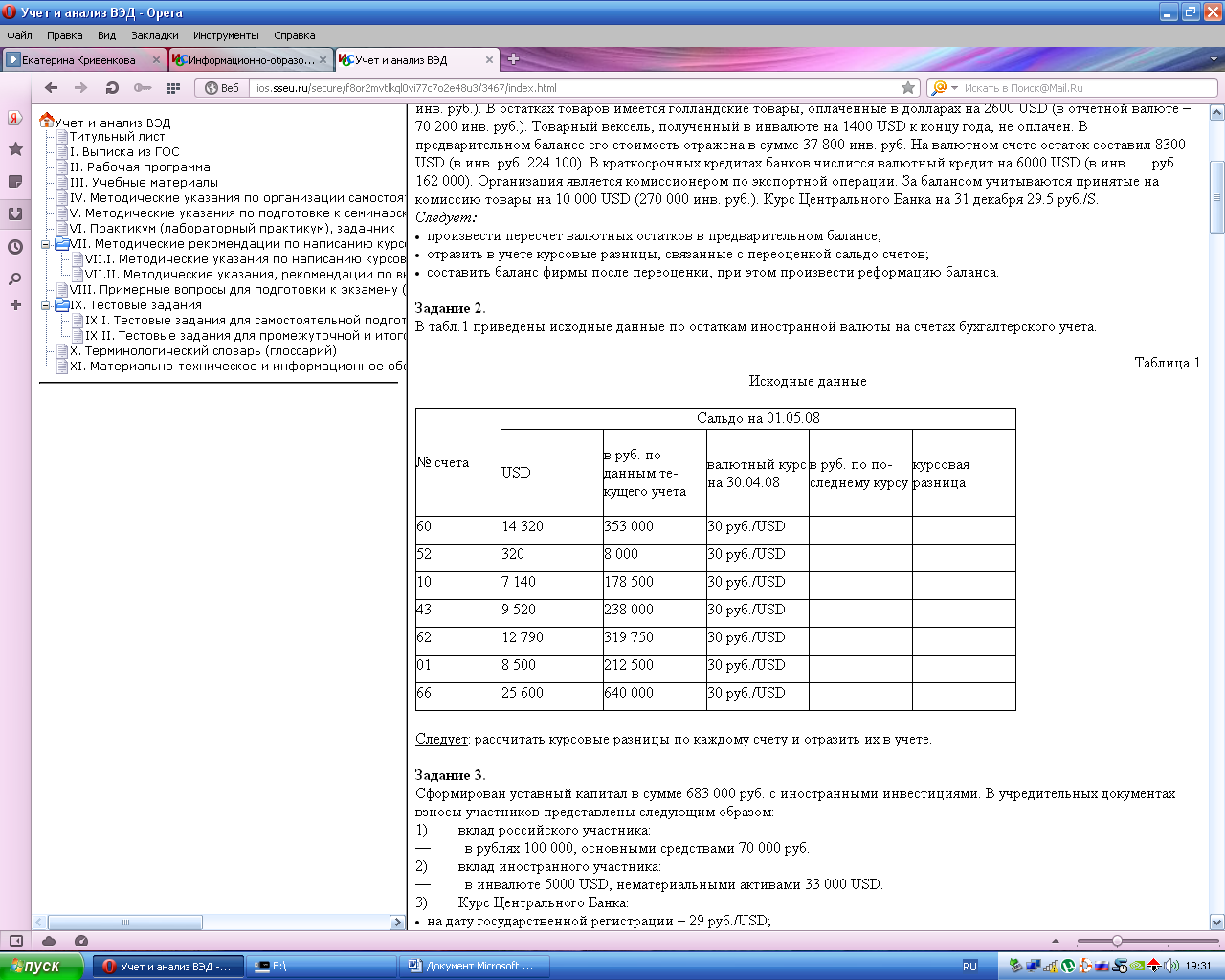Toggle panel sidebar via status bar icon

(16, 941)
